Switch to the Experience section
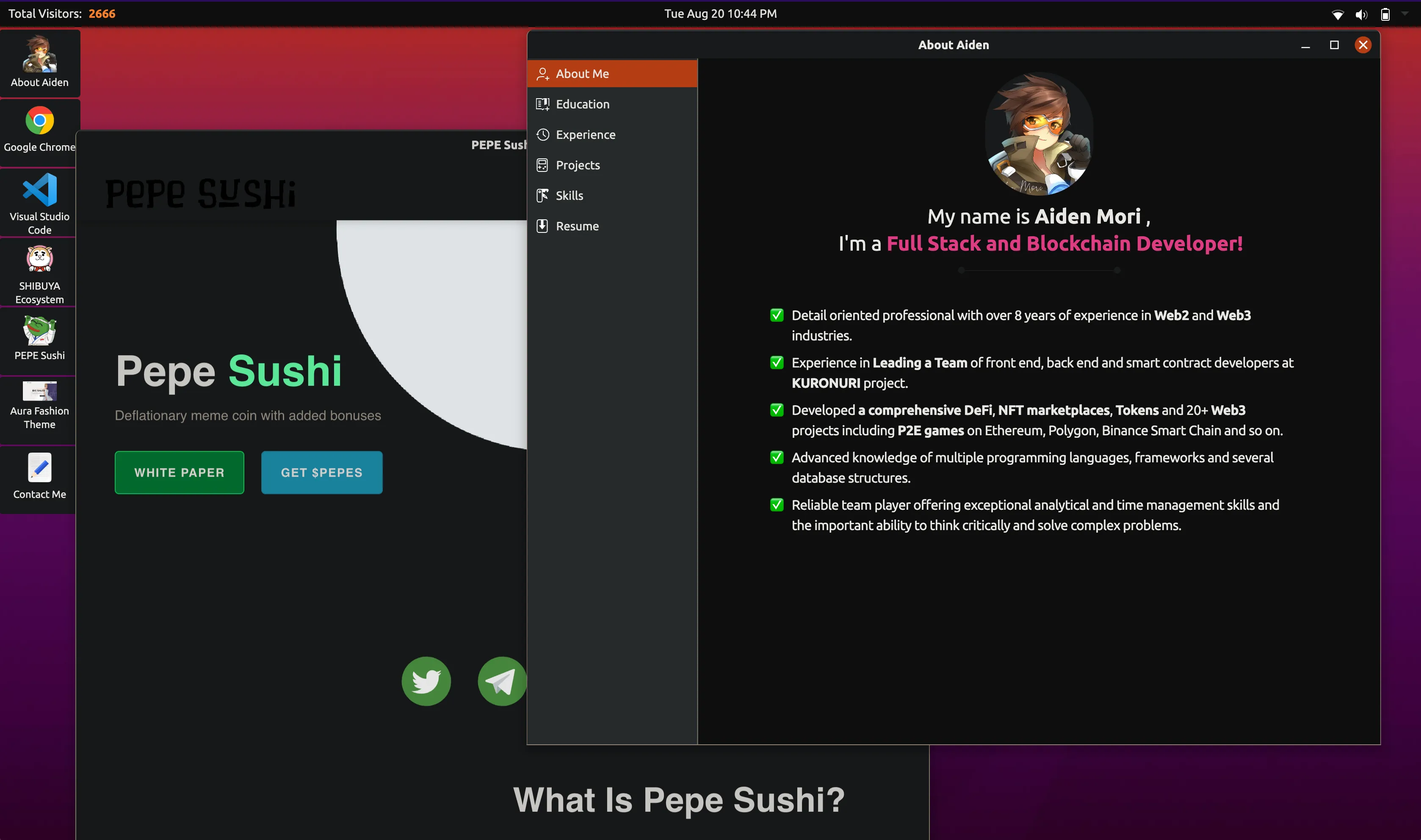The height and width of the screenshot is (840, 1421). (x=585, y=135)
